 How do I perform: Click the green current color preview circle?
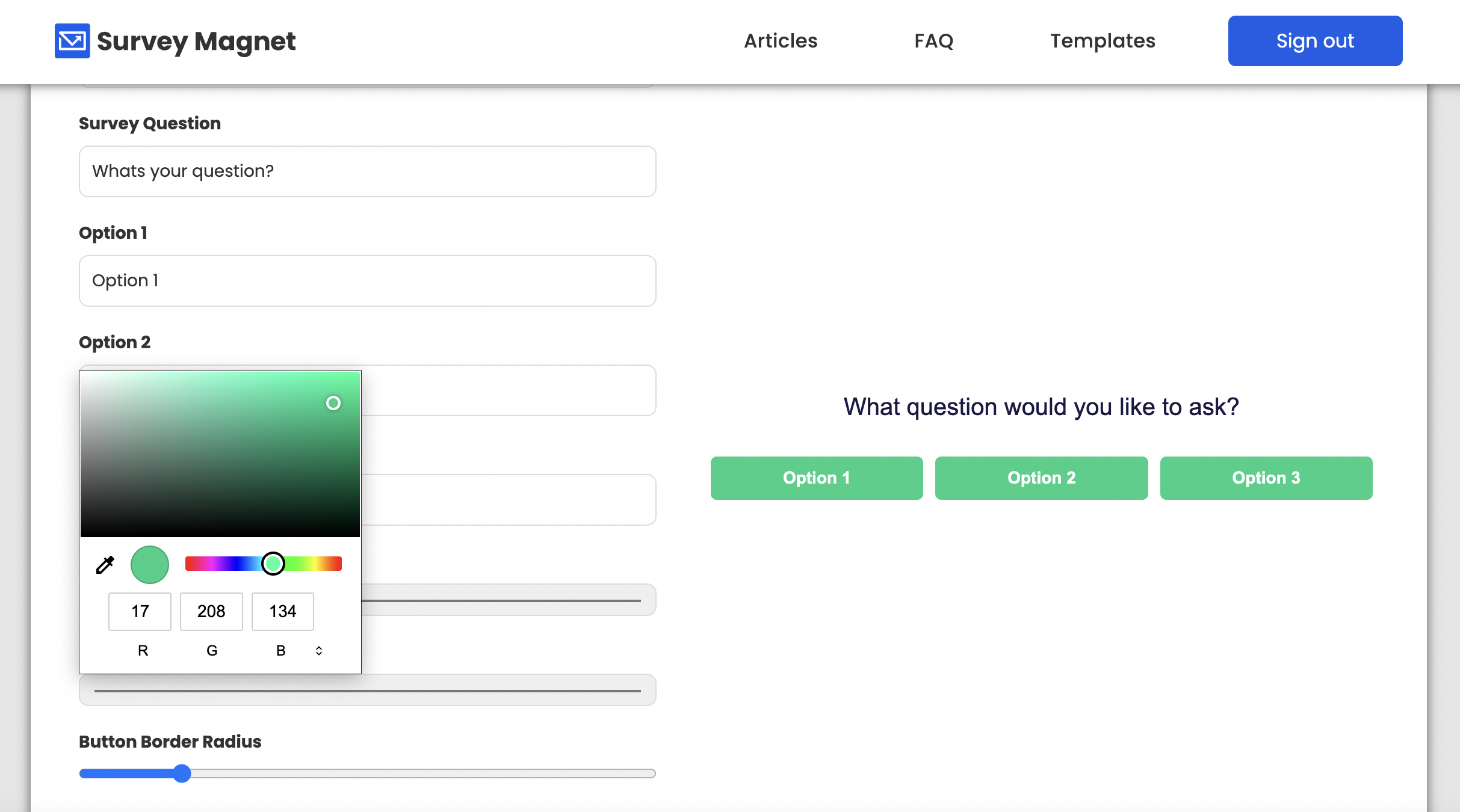click(x=150, y=565)
